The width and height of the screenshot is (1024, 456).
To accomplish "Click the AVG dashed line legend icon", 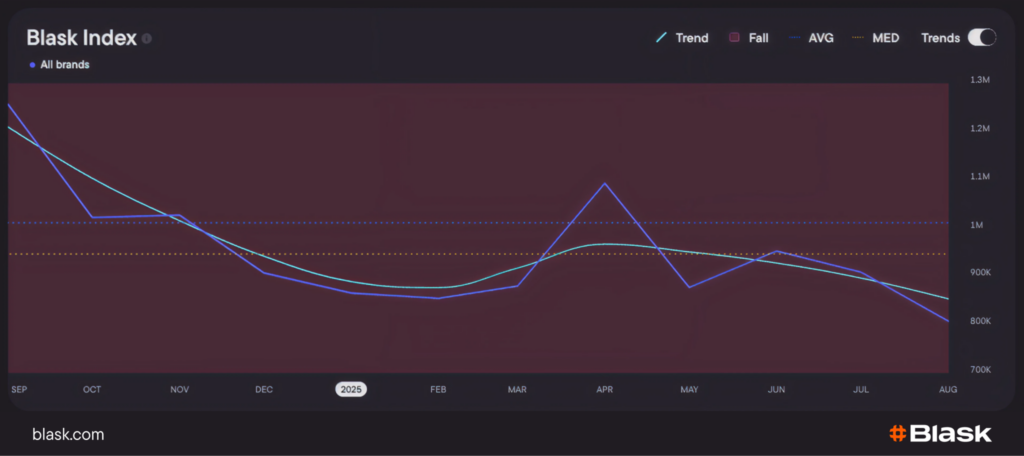I will click(796, 38).
